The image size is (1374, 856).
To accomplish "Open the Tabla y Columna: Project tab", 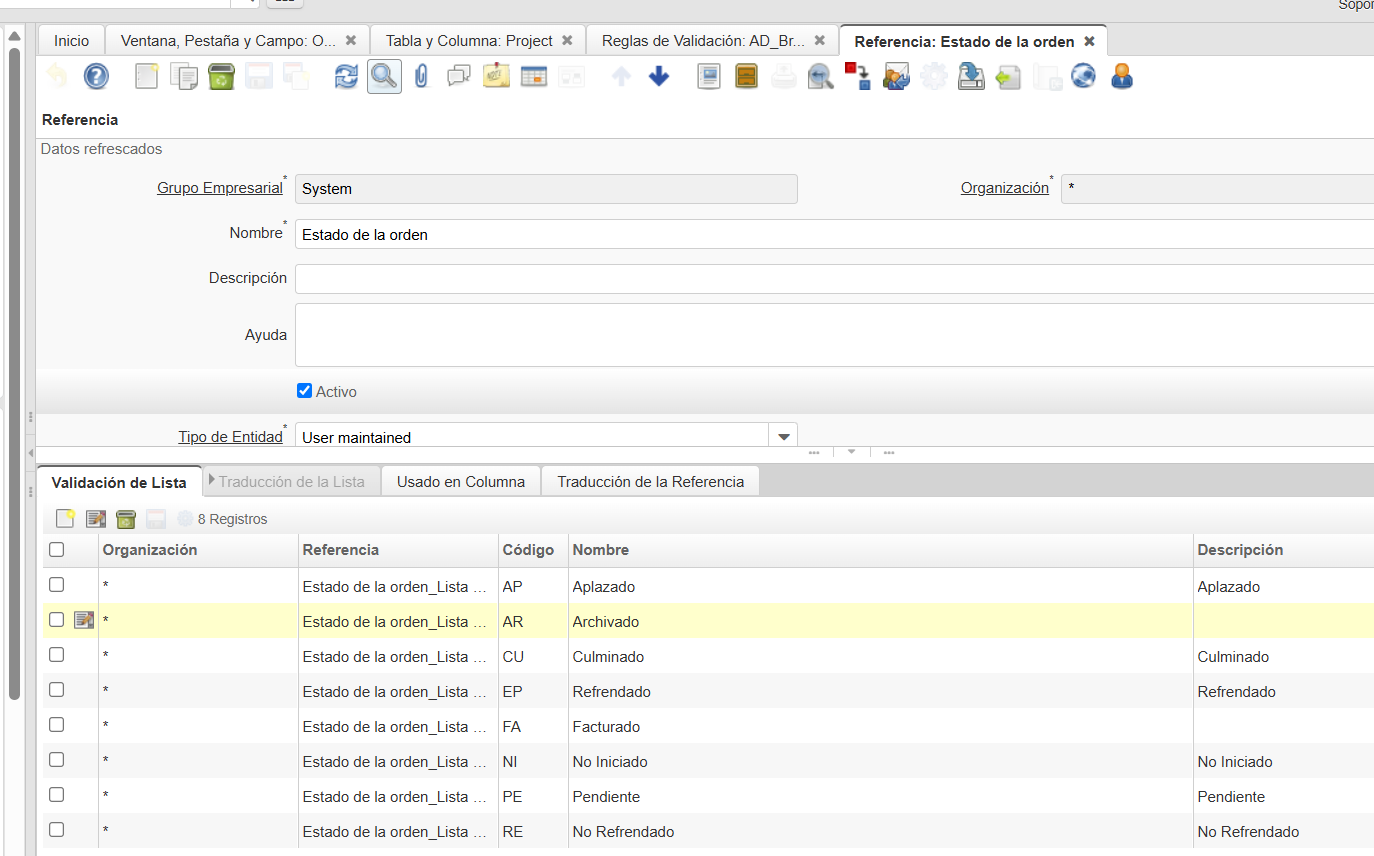I will [x=469, y=41].
